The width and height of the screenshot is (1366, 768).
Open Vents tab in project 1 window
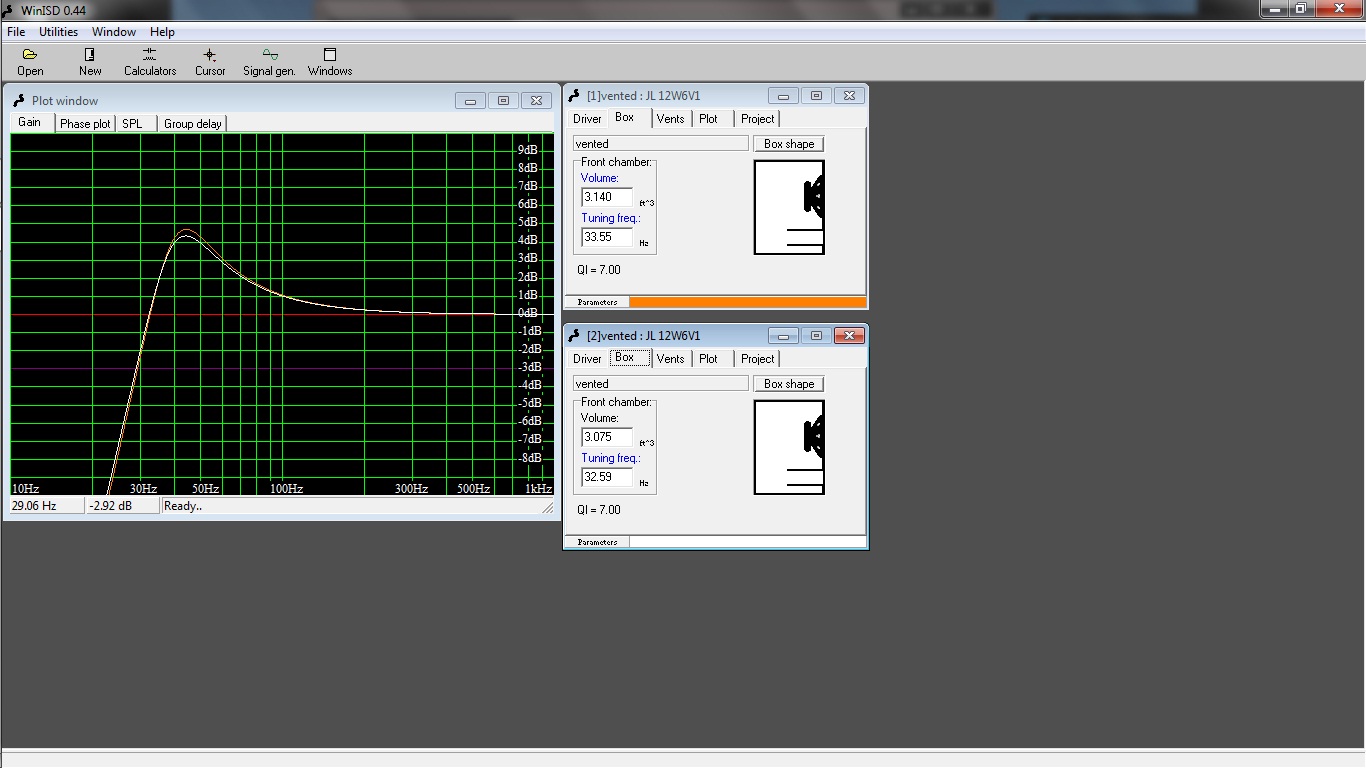click(x=670, y=119)
